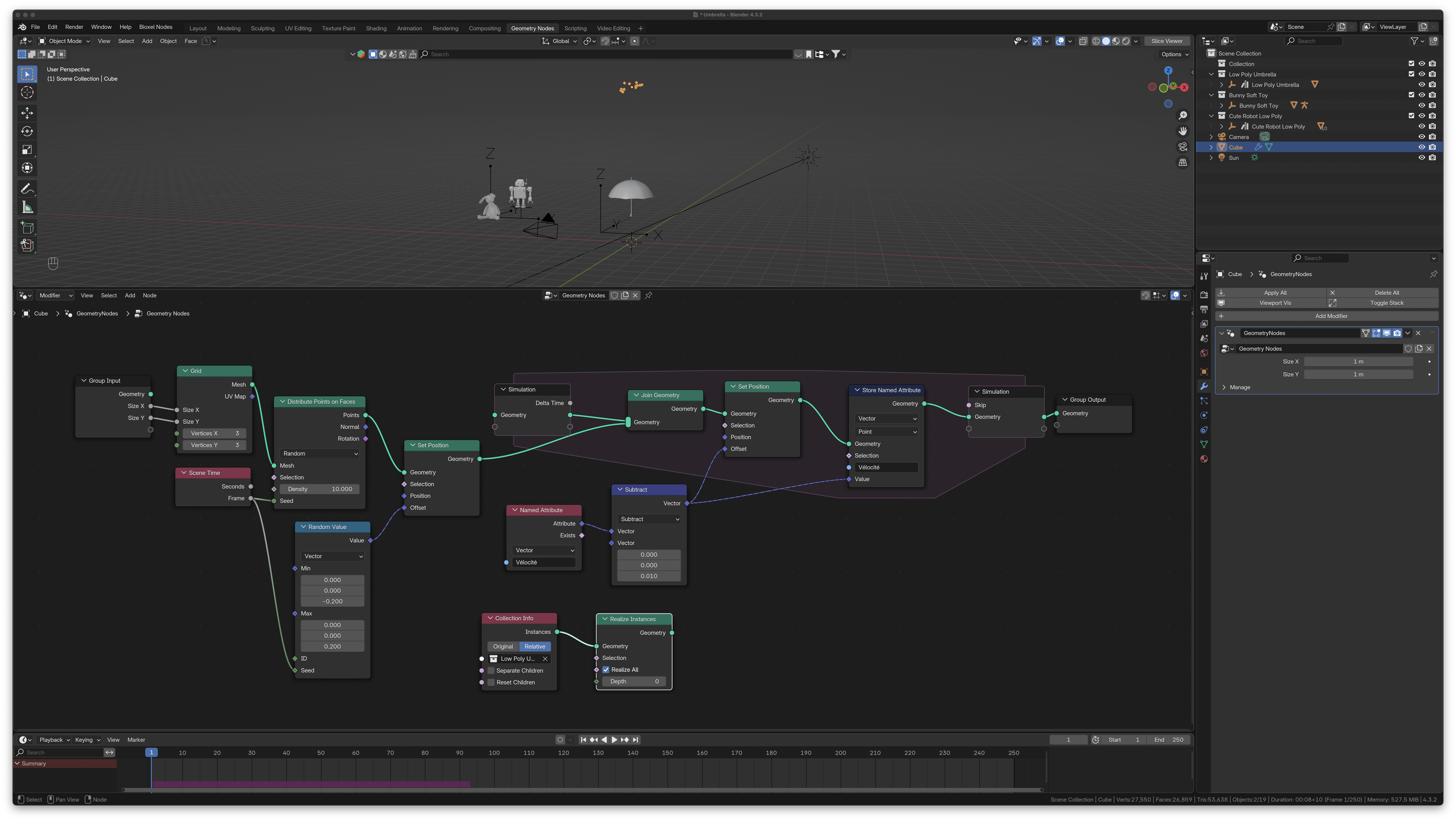1456x821 pixels.
Task: Switch to the Scripting workspace tab
Action: click(x=575, y=28)
